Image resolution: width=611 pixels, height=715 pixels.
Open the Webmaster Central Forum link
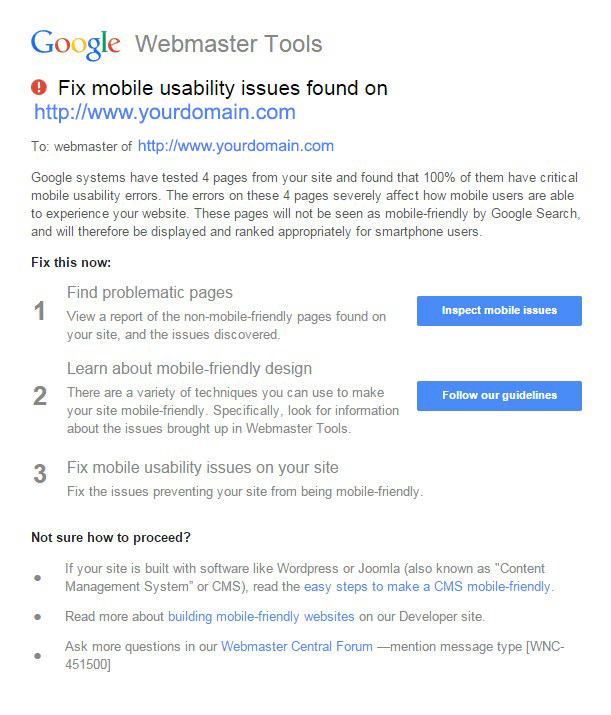click(x=297, y=647)
